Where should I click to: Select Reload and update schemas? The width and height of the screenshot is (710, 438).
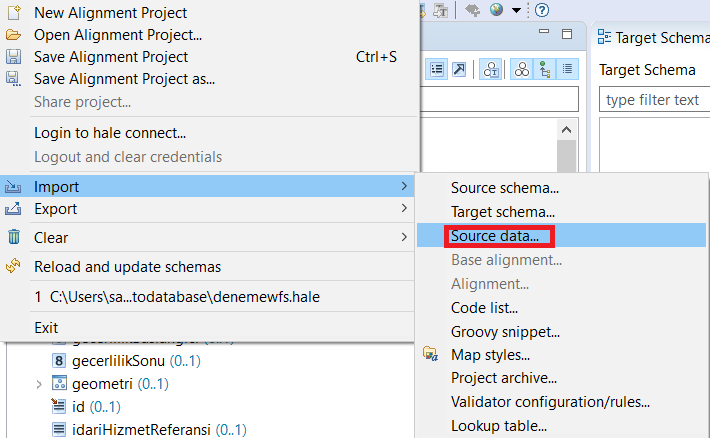[127, 267]
